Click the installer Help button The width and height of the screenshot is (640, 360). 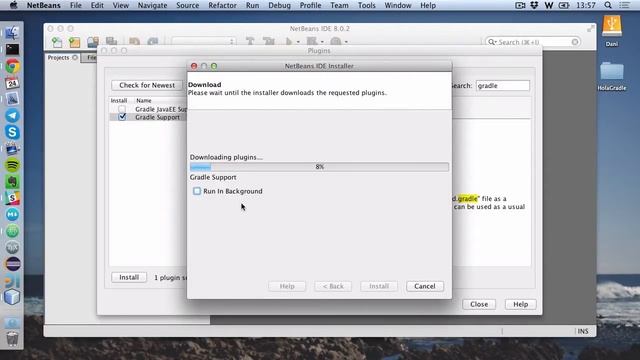point(287,286)
